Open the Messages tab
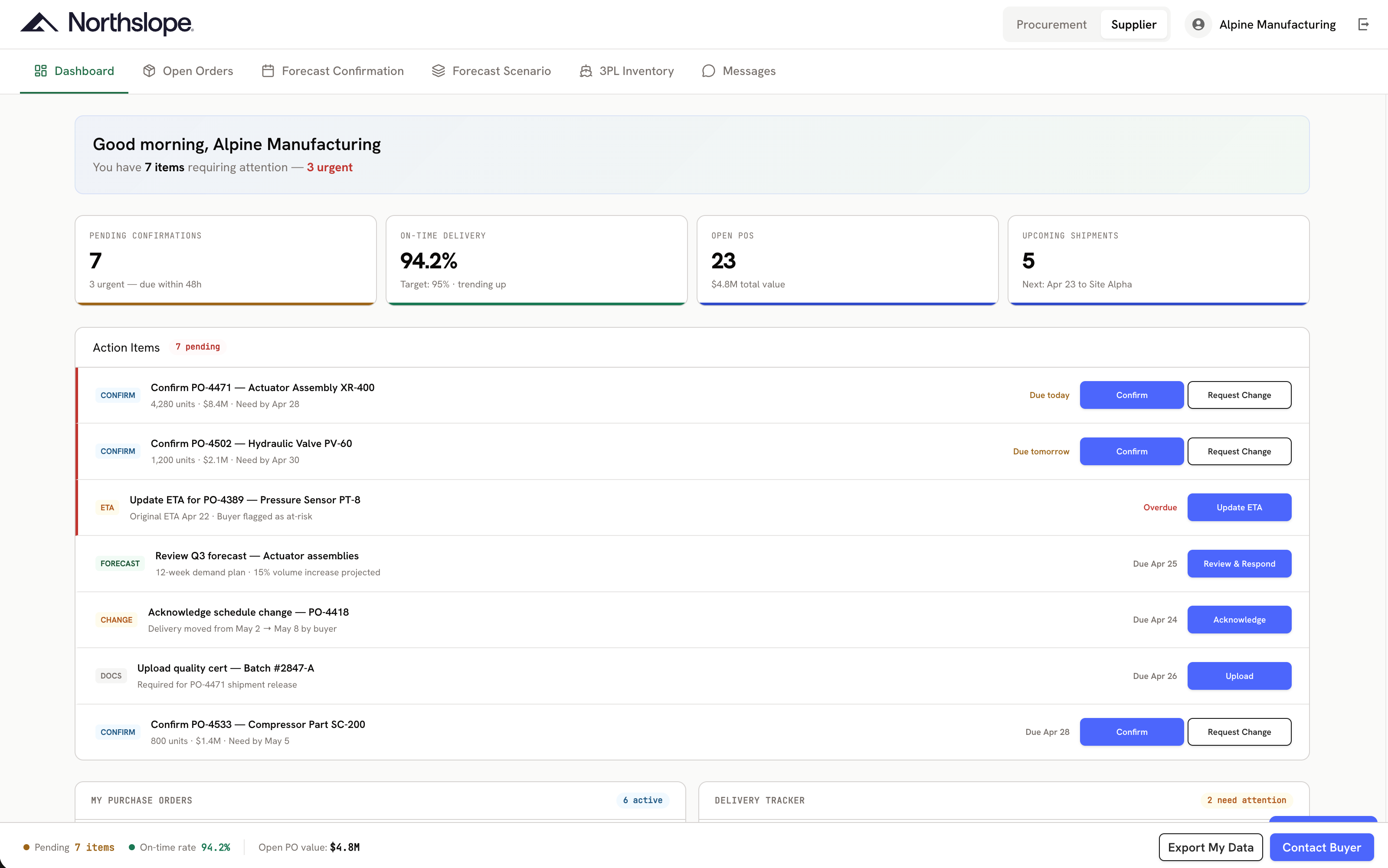The height and width of the screenshot is (868, 1388). click(x=739, y=71)
